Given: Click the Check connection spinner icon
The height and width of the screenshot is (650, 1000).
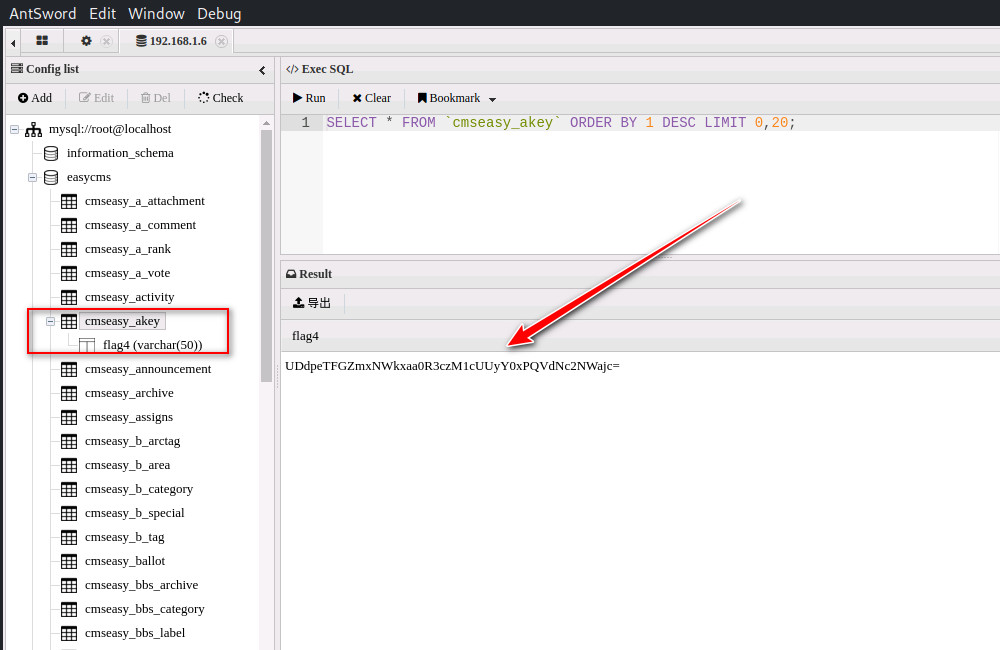Looking at the screenshot, I should pos(204,98).
